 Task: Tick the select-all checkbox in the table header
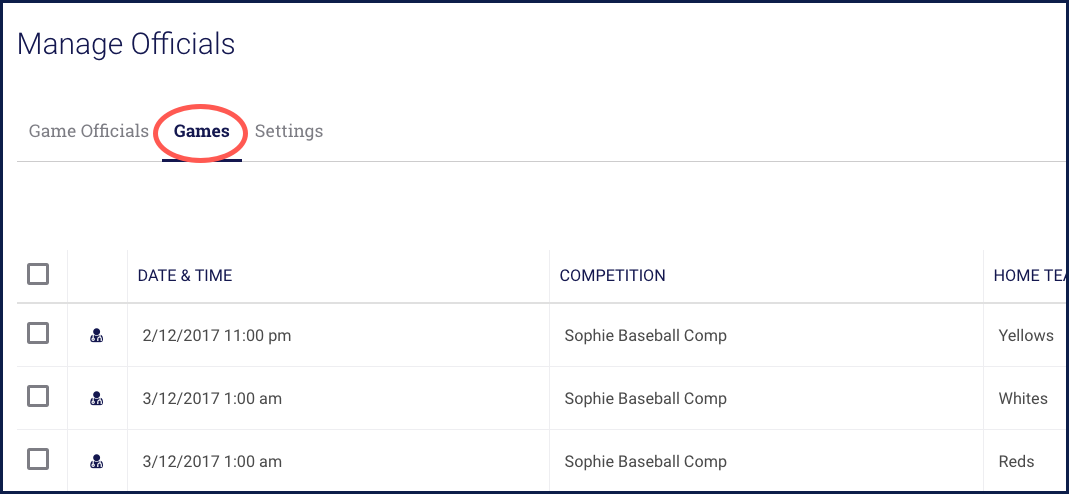(x=38, y=274)
